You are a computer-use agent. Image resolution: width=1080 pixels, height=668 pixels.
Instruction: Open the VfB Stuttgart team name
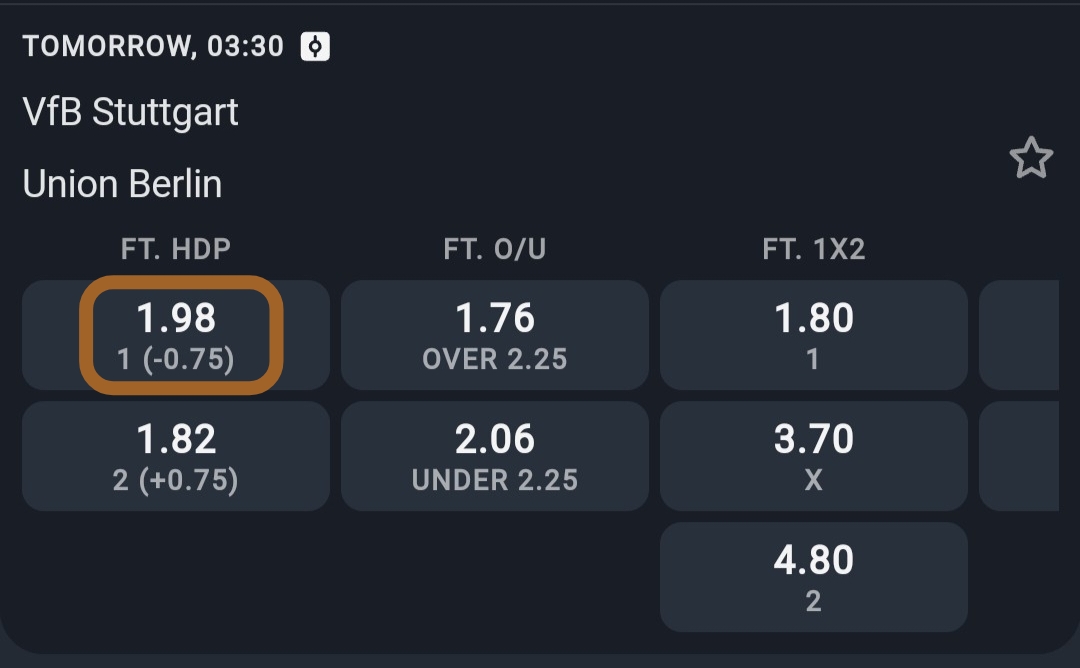coord(131,112)
